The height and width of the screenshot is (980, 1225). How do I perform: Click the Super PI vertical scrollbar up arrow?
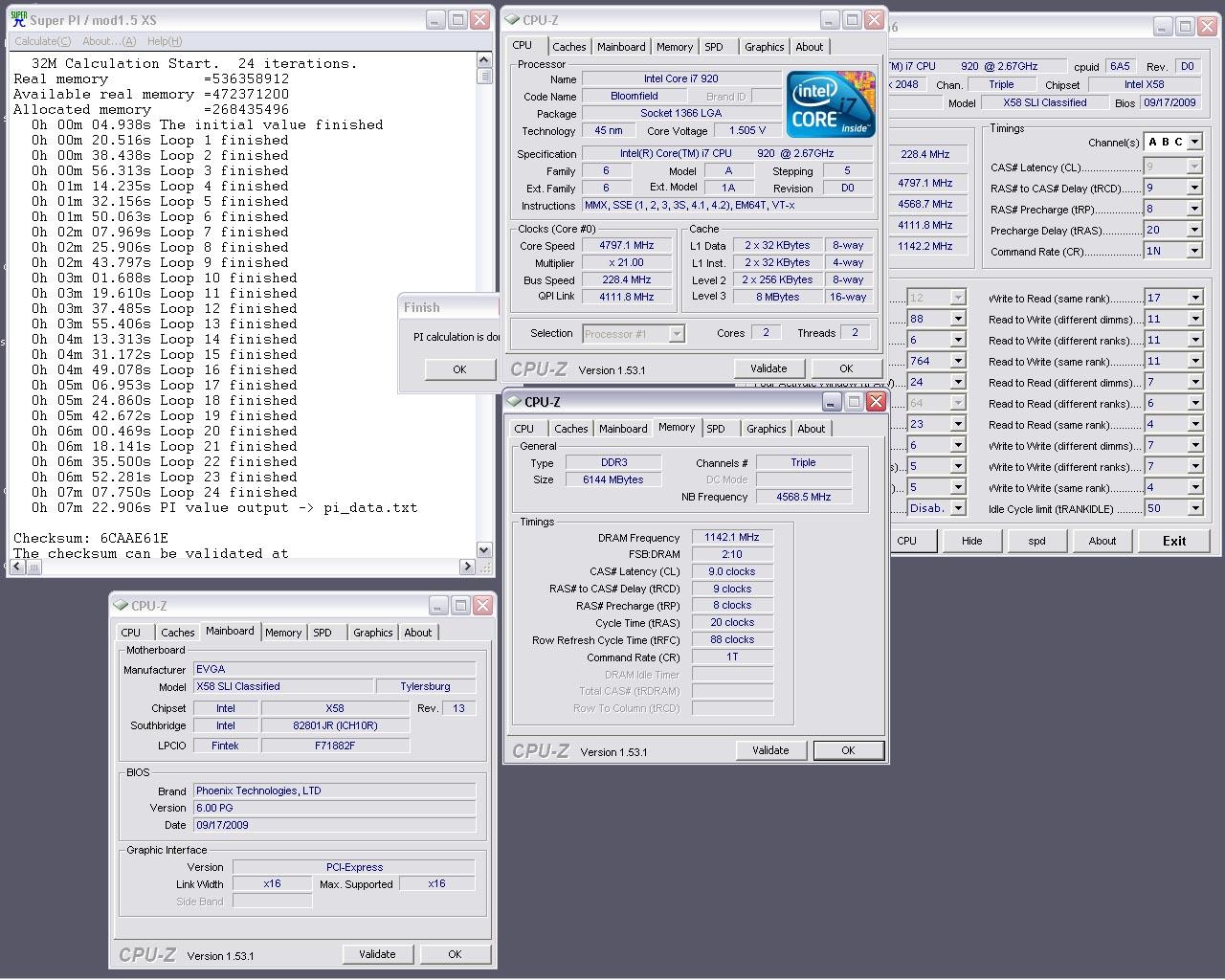coord(484,60)
